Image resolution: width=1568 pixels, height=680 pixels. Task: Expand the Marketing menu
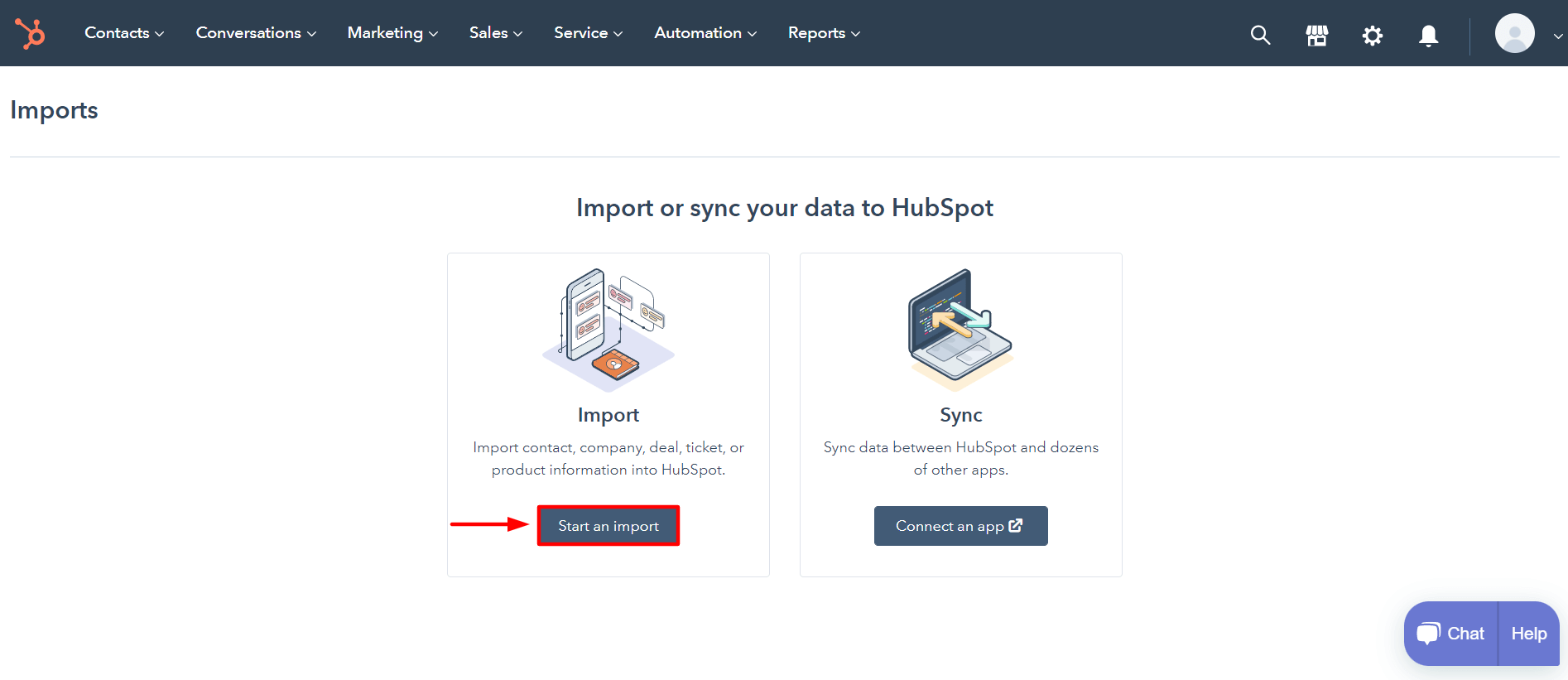coord(392,33)
